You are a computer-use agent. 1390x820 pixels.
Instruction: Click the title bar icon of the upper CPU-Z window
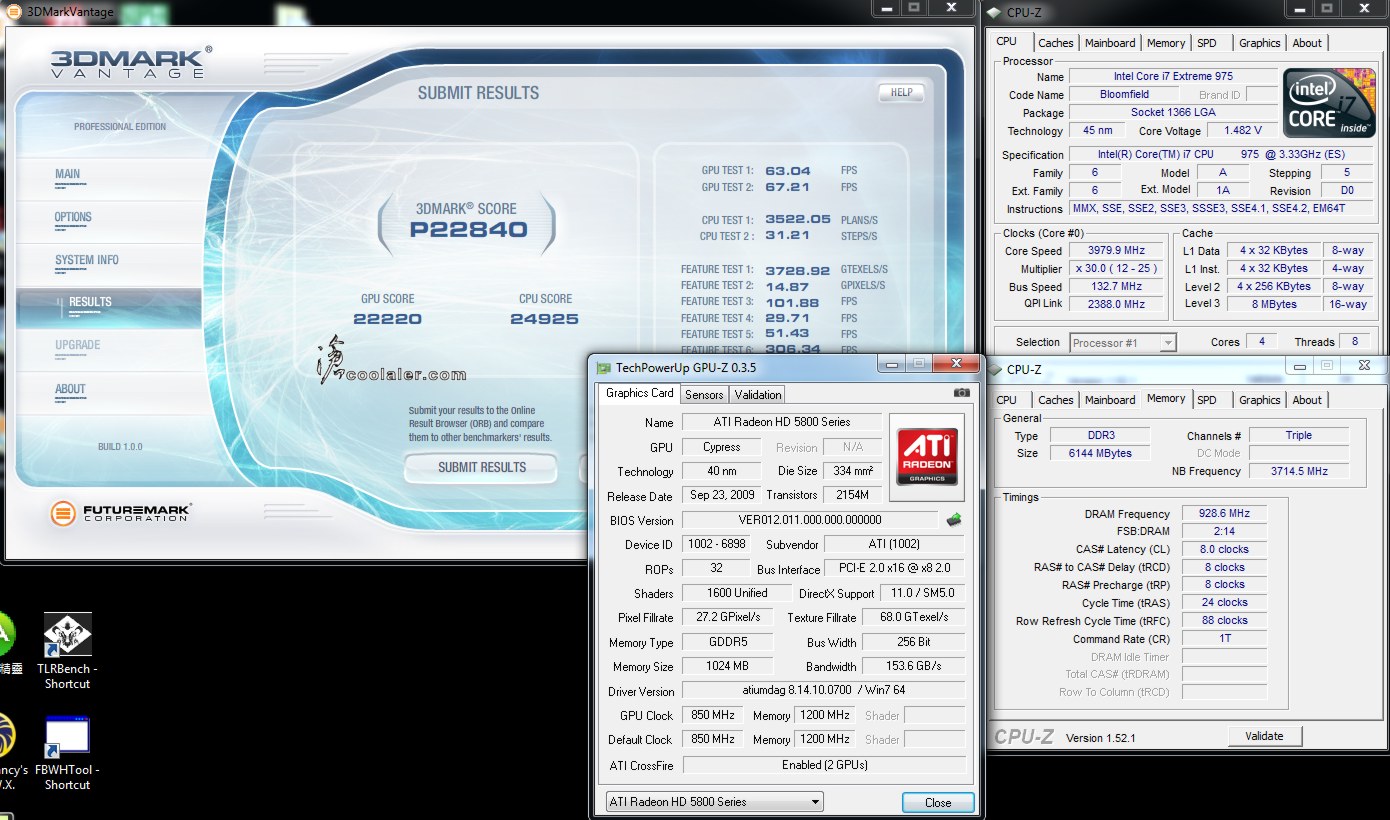[x=993, y=12]
